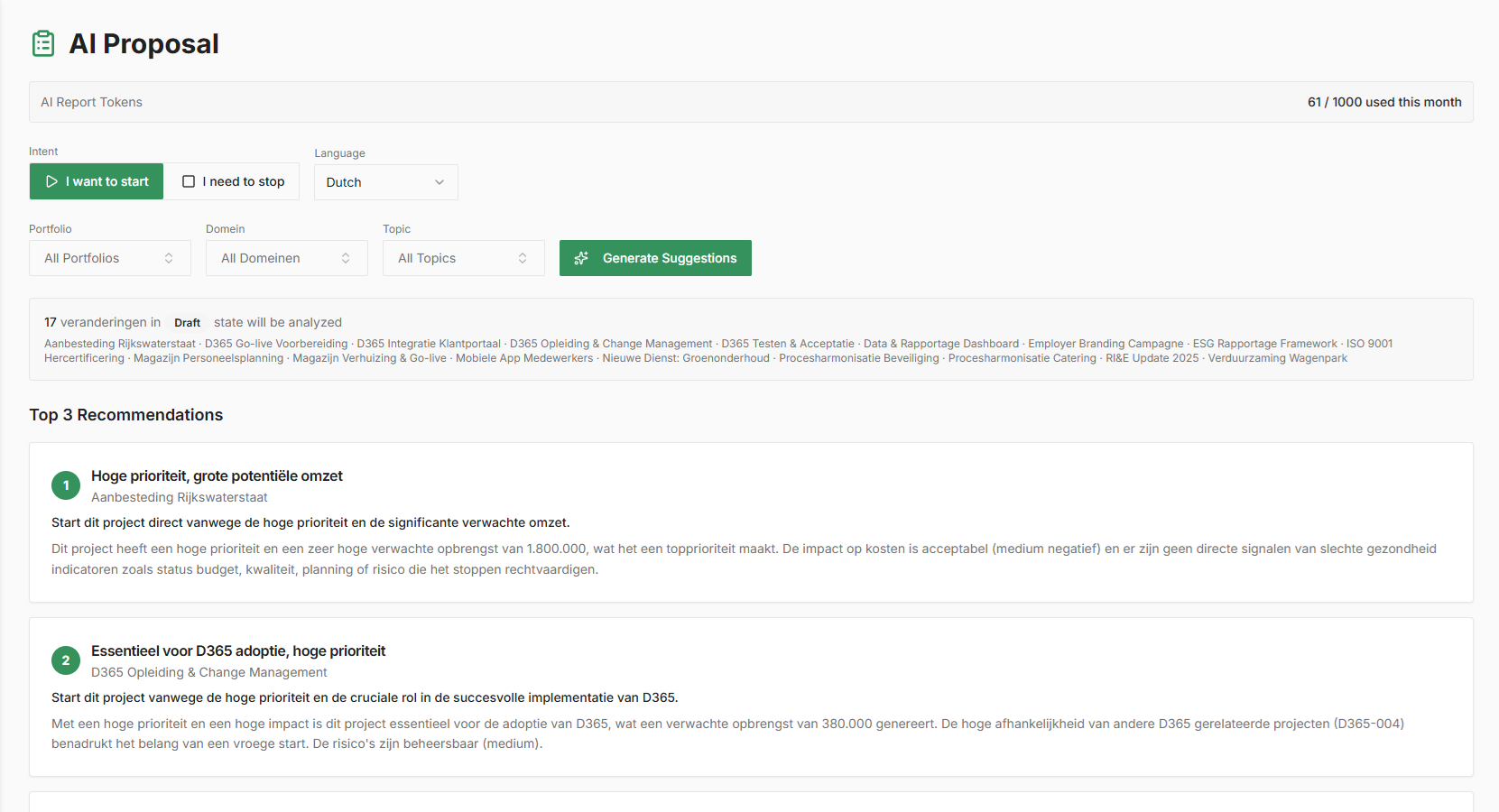Open 'Essentieel voor D365 adoptie' recommendation title
Viewport: 1499px width, 812px height.
(238, 651)
